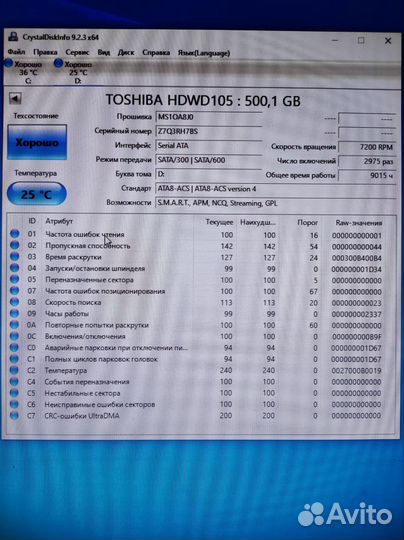
Task: Click the 2975 раз power-on count value
Action: pos(366,161)
